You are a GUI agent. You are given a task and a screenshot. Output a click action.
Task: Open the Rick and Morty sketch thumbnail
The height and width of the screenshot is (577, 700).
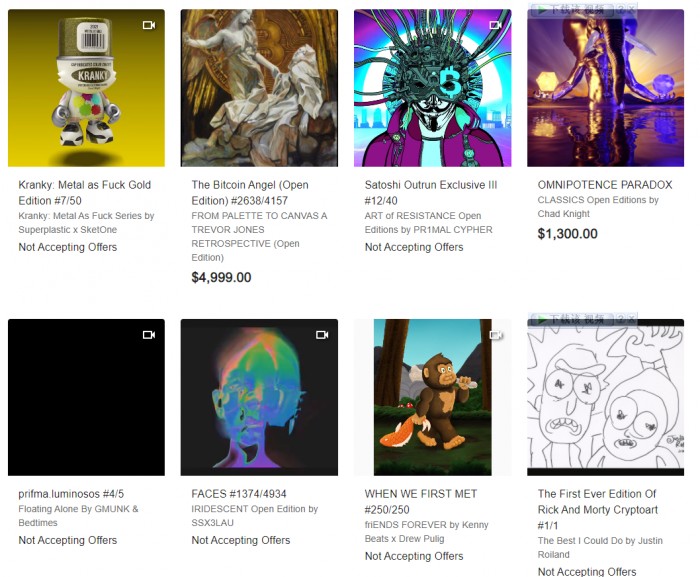(x=605, y=397)
